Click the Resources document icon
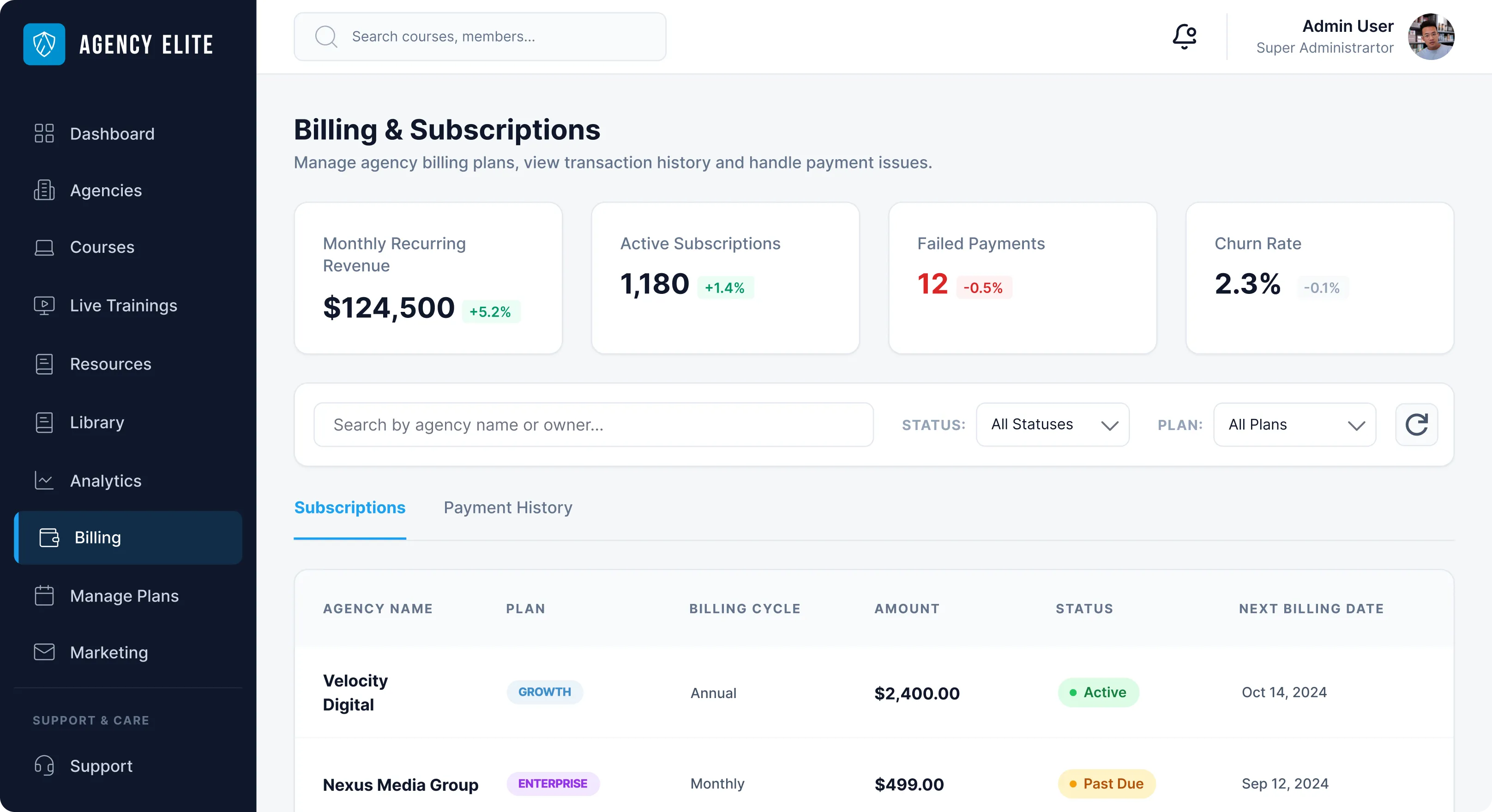1492x812 pixels. 44,364
